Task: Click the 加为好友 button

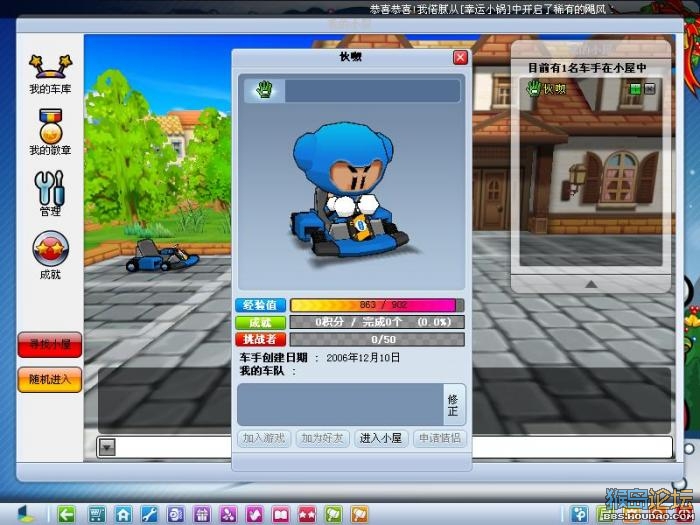Action: (x=322, y=439)
